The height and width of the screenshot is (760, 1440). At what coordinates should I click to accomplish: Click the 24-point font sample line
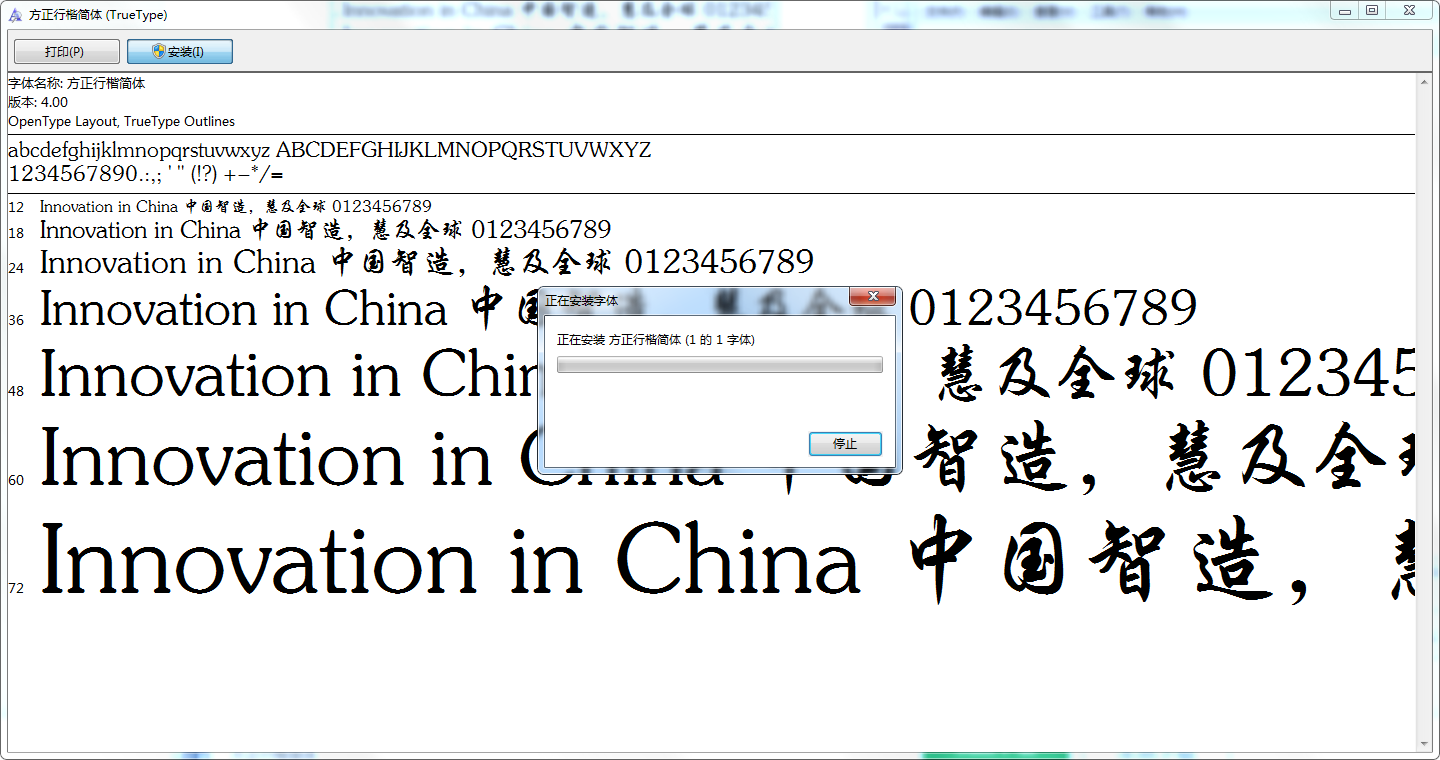coord(426,263)
